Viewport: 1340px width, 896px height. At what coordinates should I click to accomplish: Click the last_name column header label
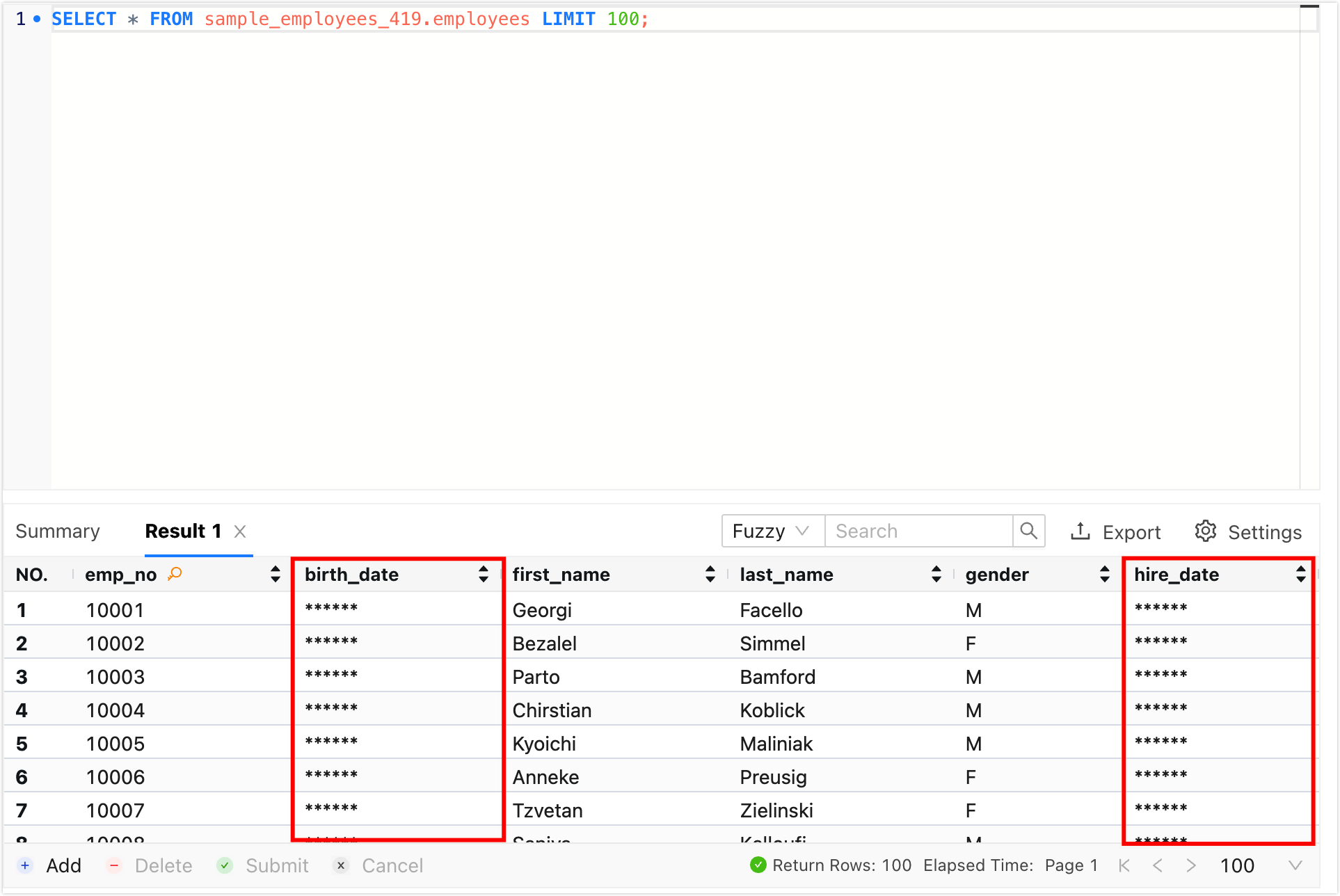coord(786,575)
